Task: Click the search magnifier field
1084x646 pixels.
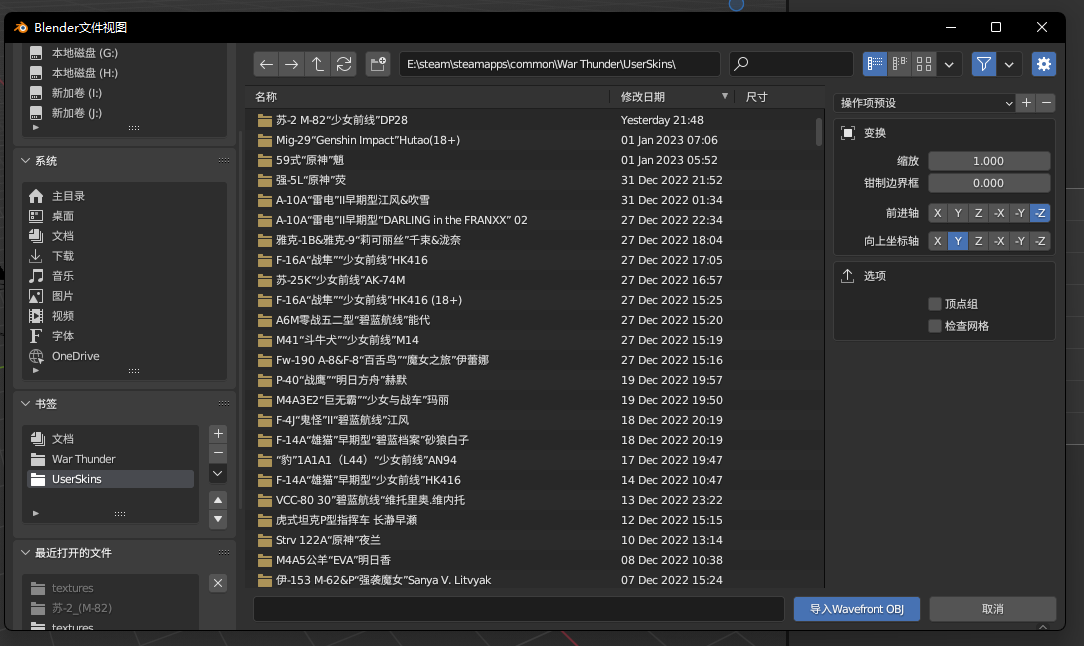Action: [x=791, y=64]
